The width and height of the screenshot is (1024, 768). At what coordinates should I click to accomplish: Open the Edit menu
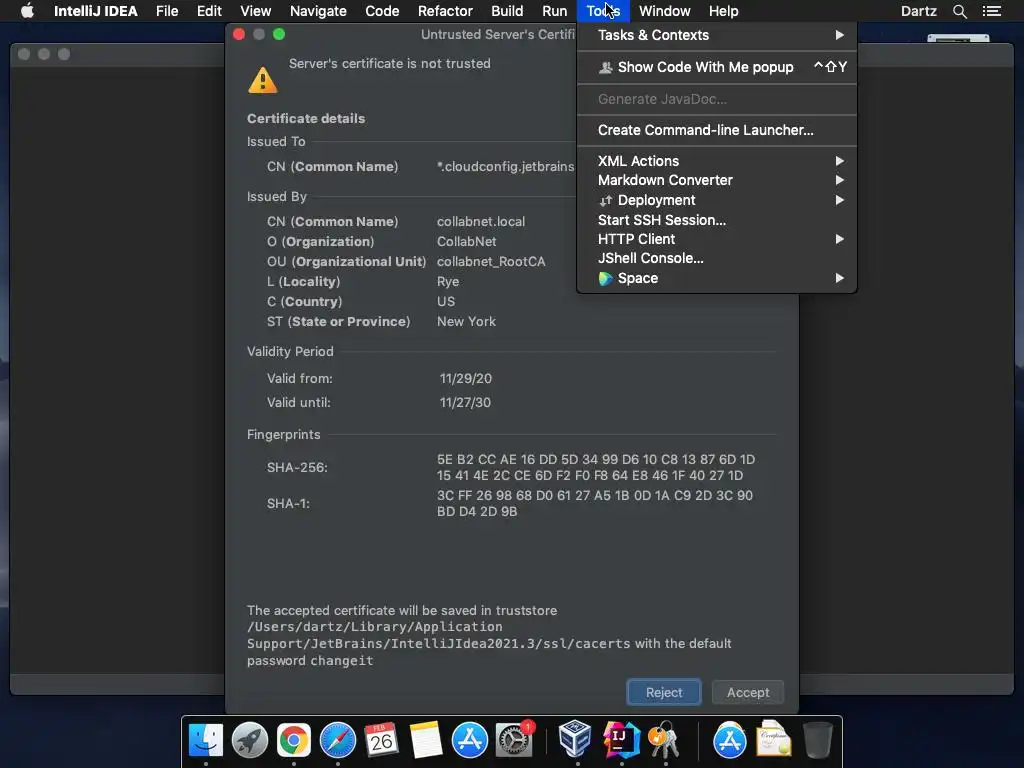pyautogui.click(x=209, y=11)
